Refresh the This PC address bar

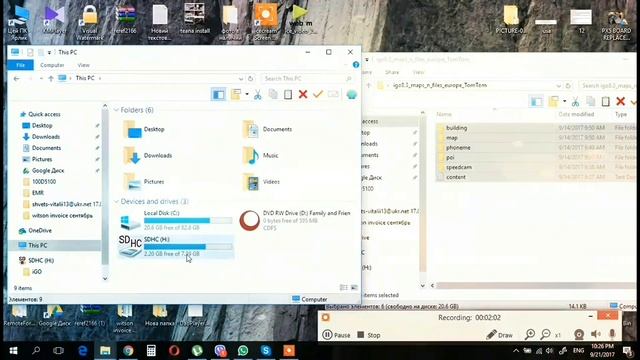point(251,78)
